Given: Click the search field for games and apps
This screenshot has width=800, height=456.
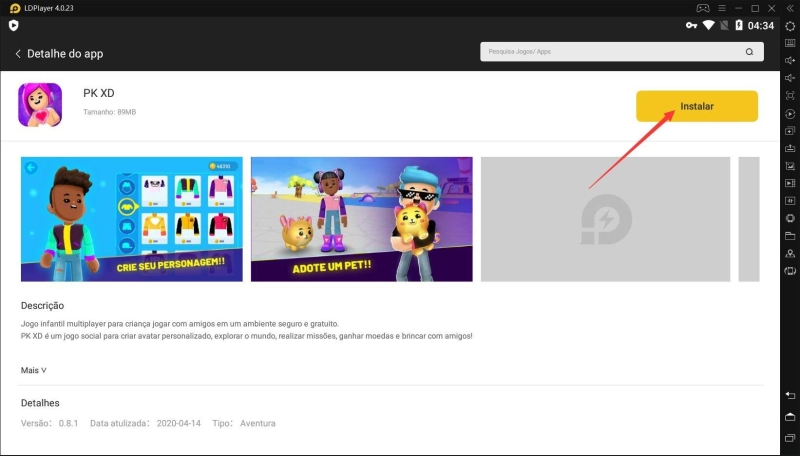Looking at the screenshot, I should (610, 52).
